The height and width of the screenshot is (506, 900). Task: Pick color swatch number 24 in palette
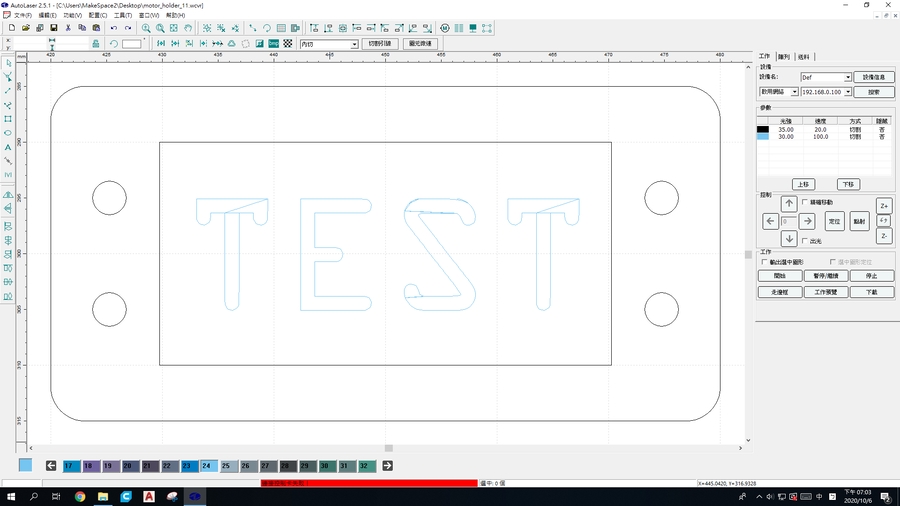point(207,466)
